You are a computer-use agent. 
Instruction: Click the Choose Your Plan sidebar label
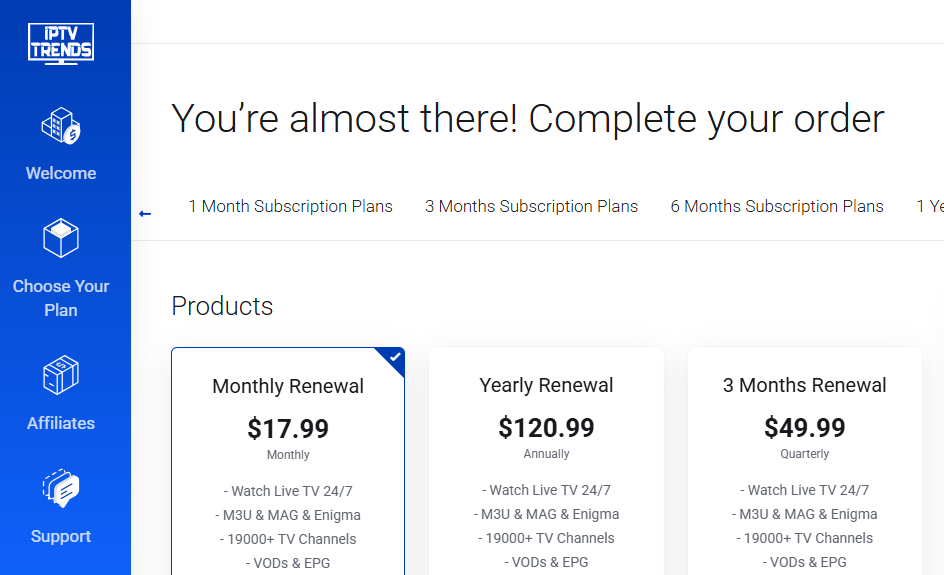coord(61,298)
